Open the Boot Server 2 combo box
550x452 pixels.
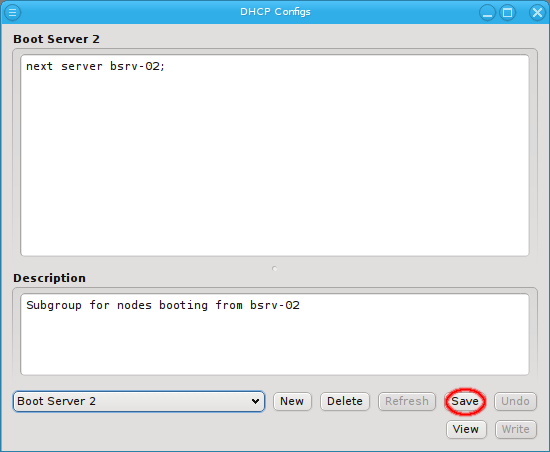coord(139,401)
